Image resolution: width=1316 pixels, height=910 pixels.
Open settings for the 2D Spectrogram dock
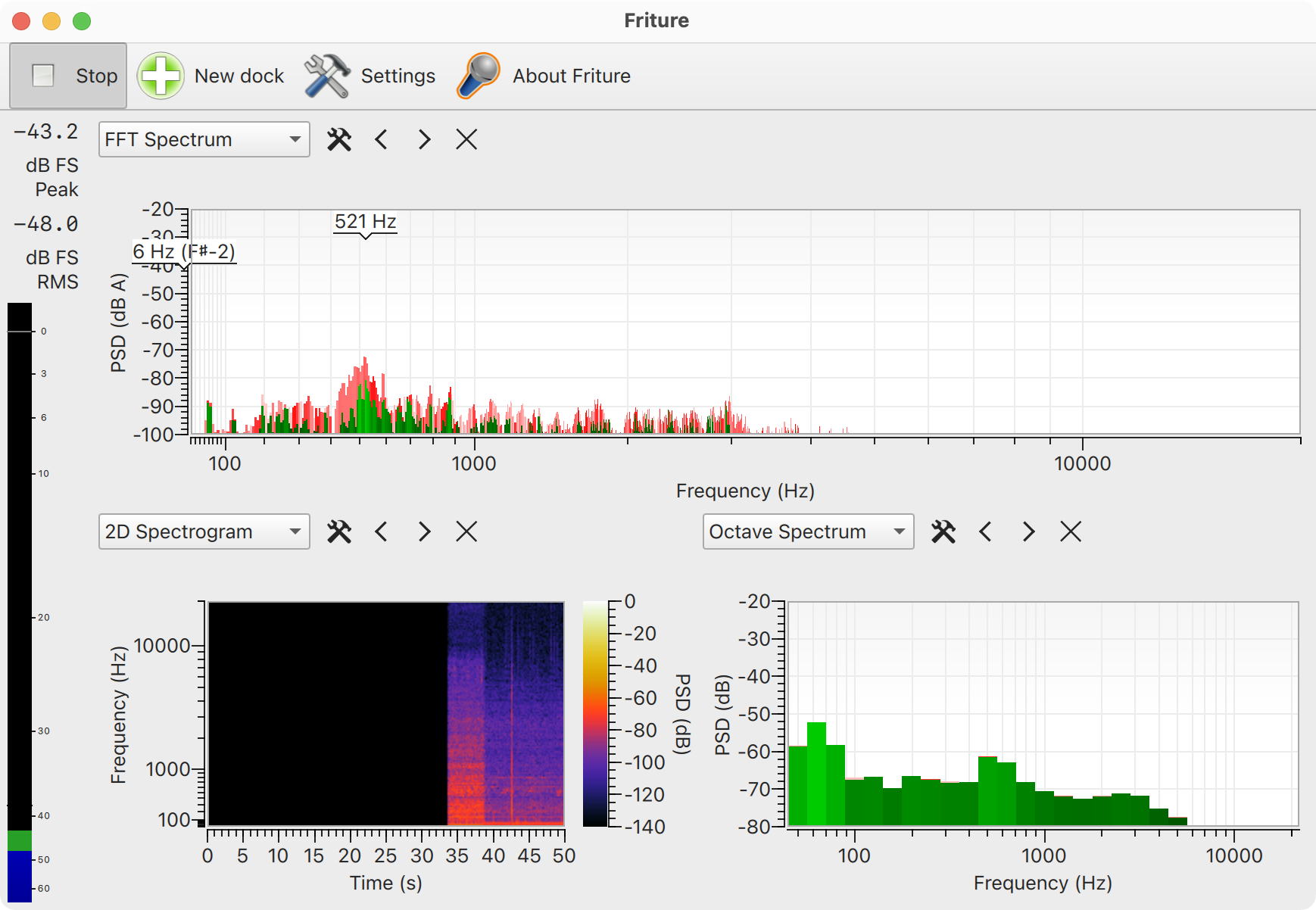point(339,531)
